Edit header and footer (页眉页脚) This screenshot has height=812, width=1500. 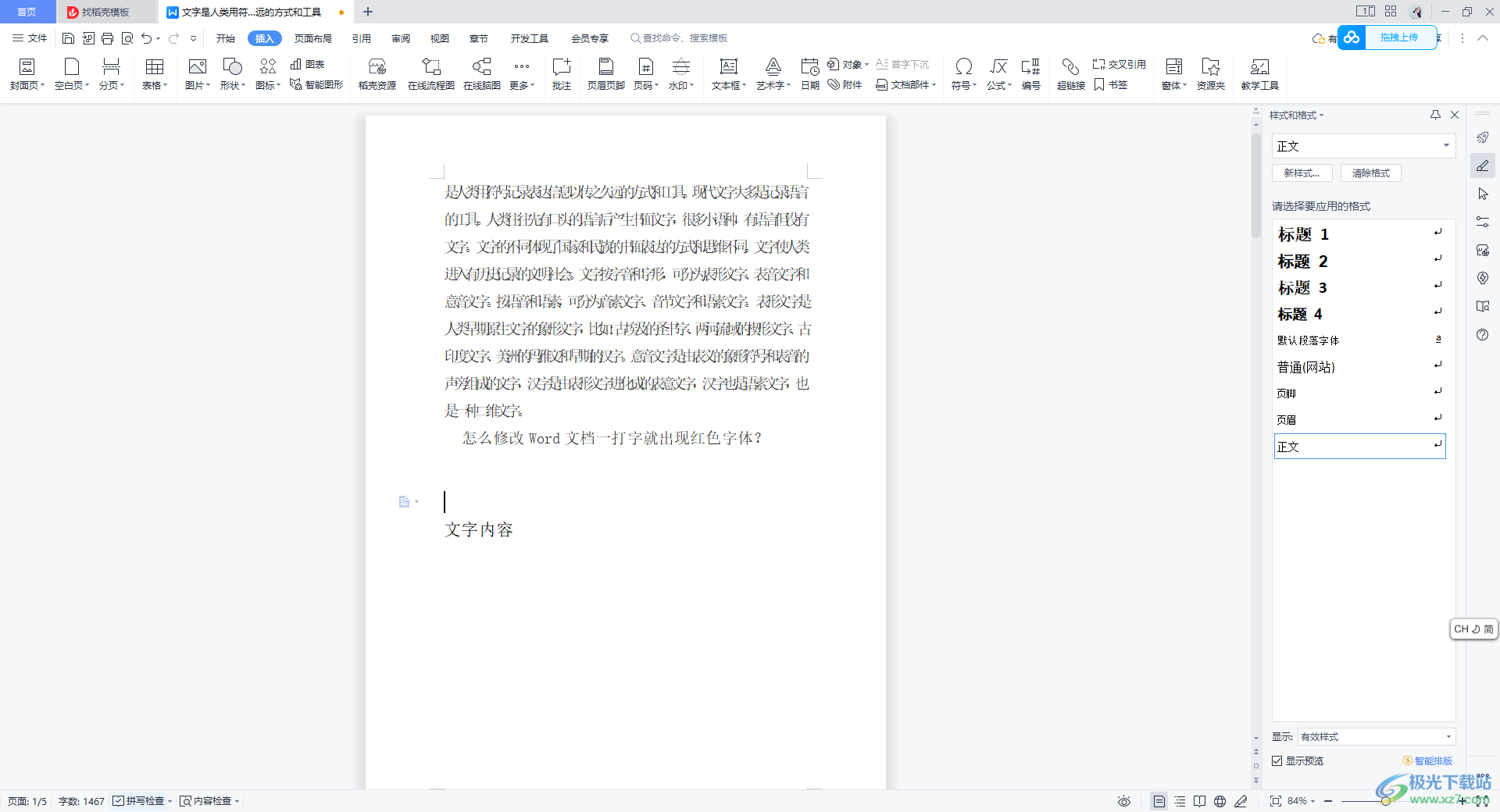pyautogui.click(x=605, y=74)
